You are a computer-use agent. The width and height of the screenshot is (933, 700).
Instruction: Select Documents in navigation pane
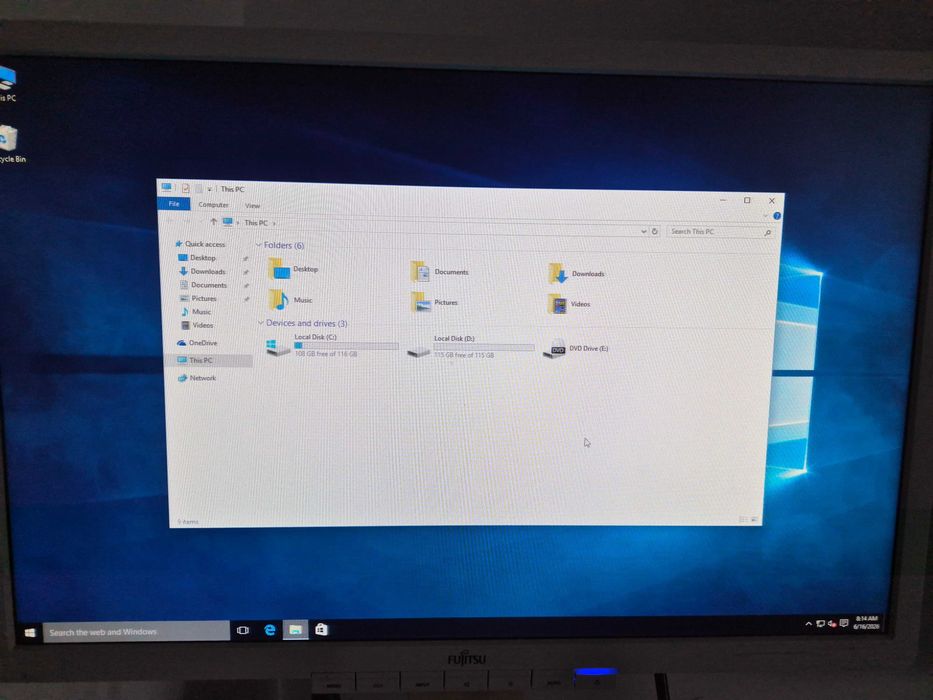point(203,285)
